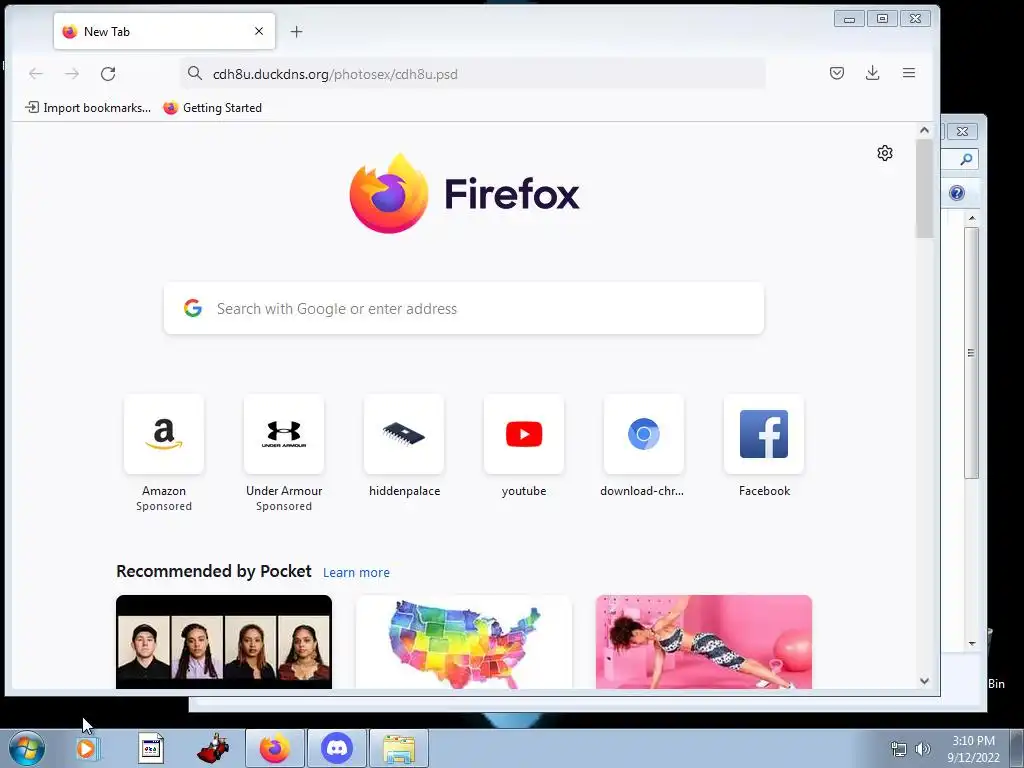Click Learn more link beside Pocket
Image resolution: width=1024 pixels, height=768 pixels.
pos(356,573)
